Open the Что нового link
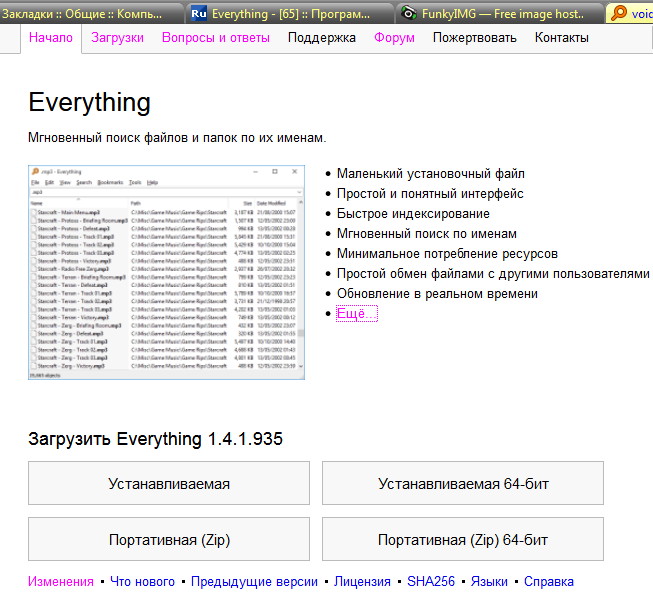 pyautogui.click(x=142, y=581)
